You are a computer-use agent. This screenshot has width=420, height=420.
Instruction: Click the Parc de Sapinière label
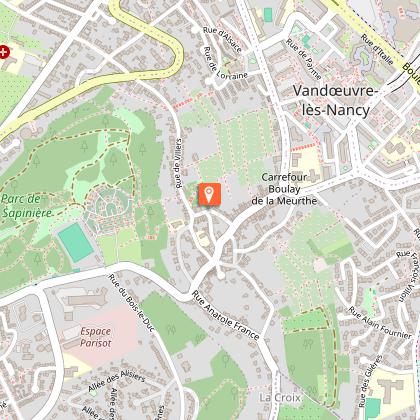pos(26,206)
